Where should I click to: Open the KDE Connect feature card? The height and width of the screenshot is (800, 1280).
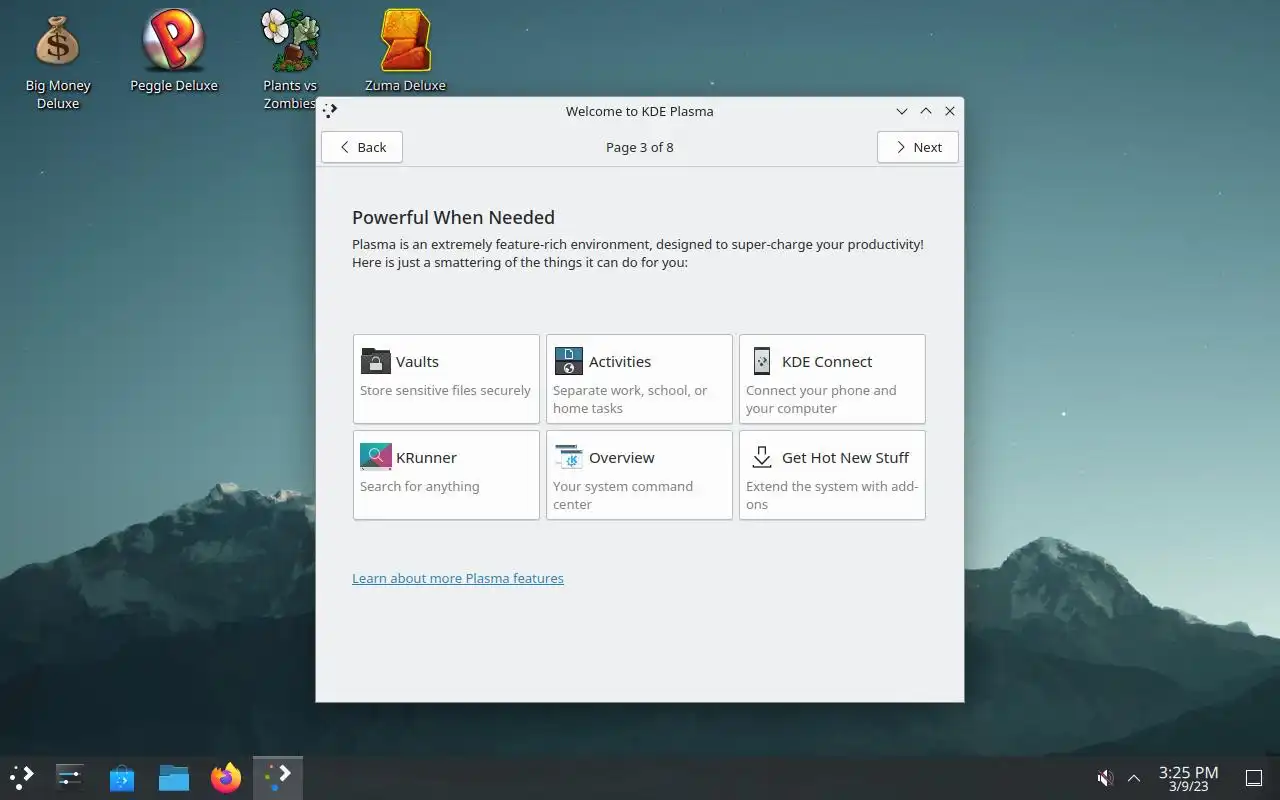pyautogui.click(x=832, y=379)
